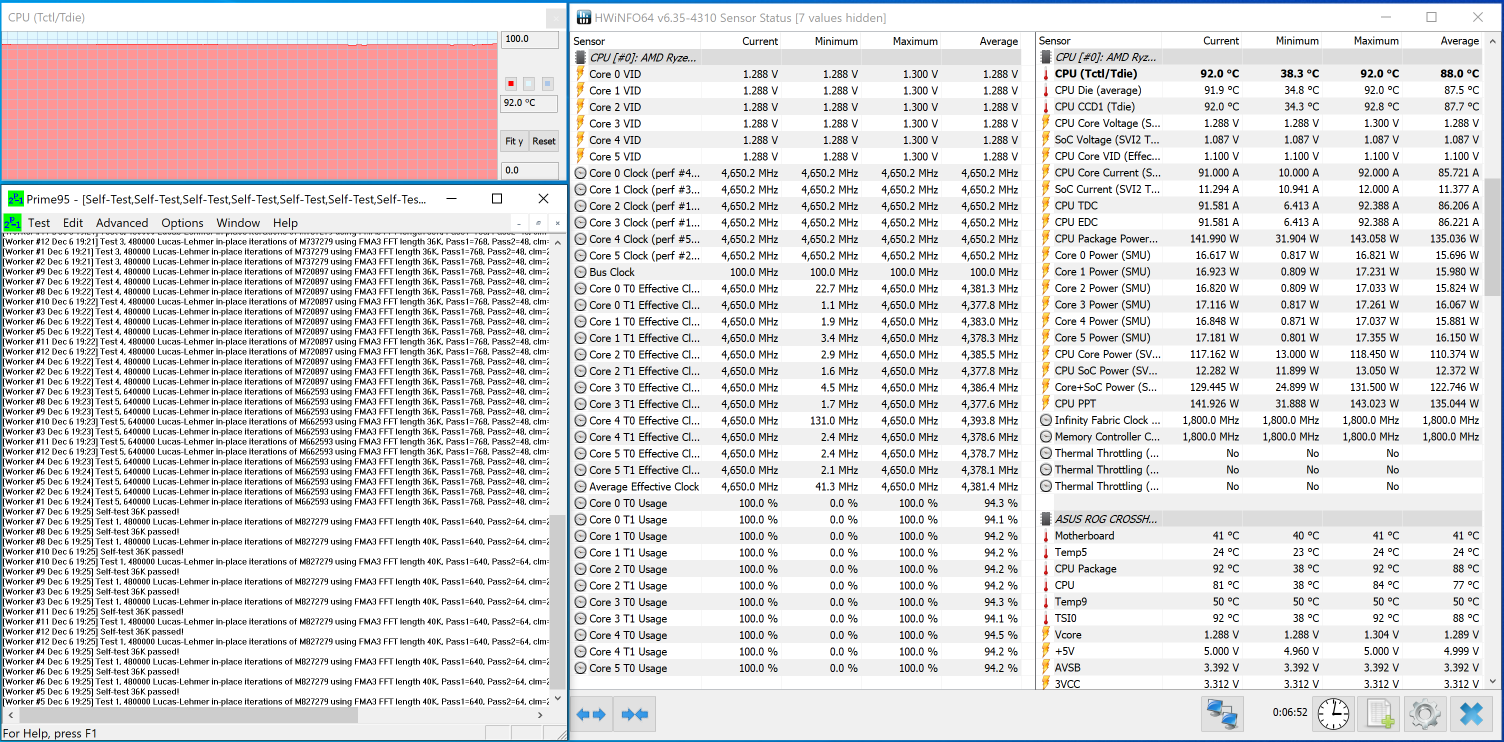Image resolution: width=1504 pixels, height=742 pixels.
Task: Click the bolt icon beside Vcore
Action: [x=1046, y=635]
